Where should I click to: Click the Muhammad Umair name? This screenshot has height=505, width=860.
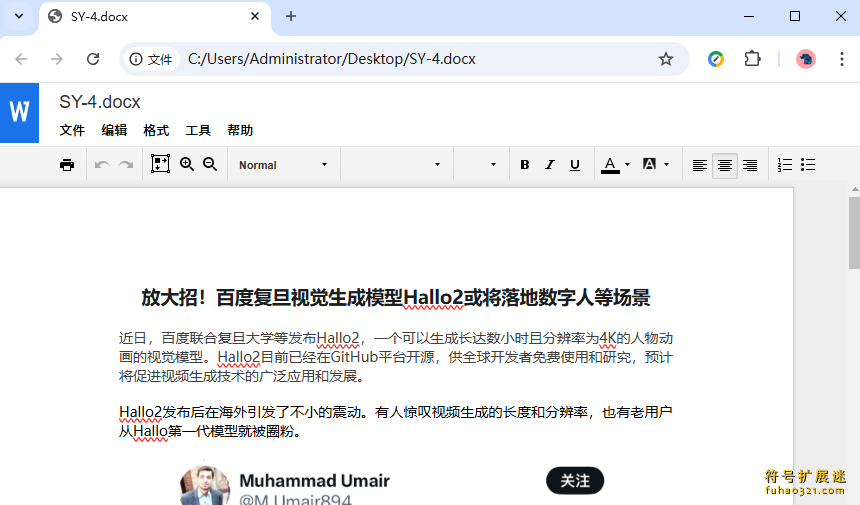pos(315,481)
